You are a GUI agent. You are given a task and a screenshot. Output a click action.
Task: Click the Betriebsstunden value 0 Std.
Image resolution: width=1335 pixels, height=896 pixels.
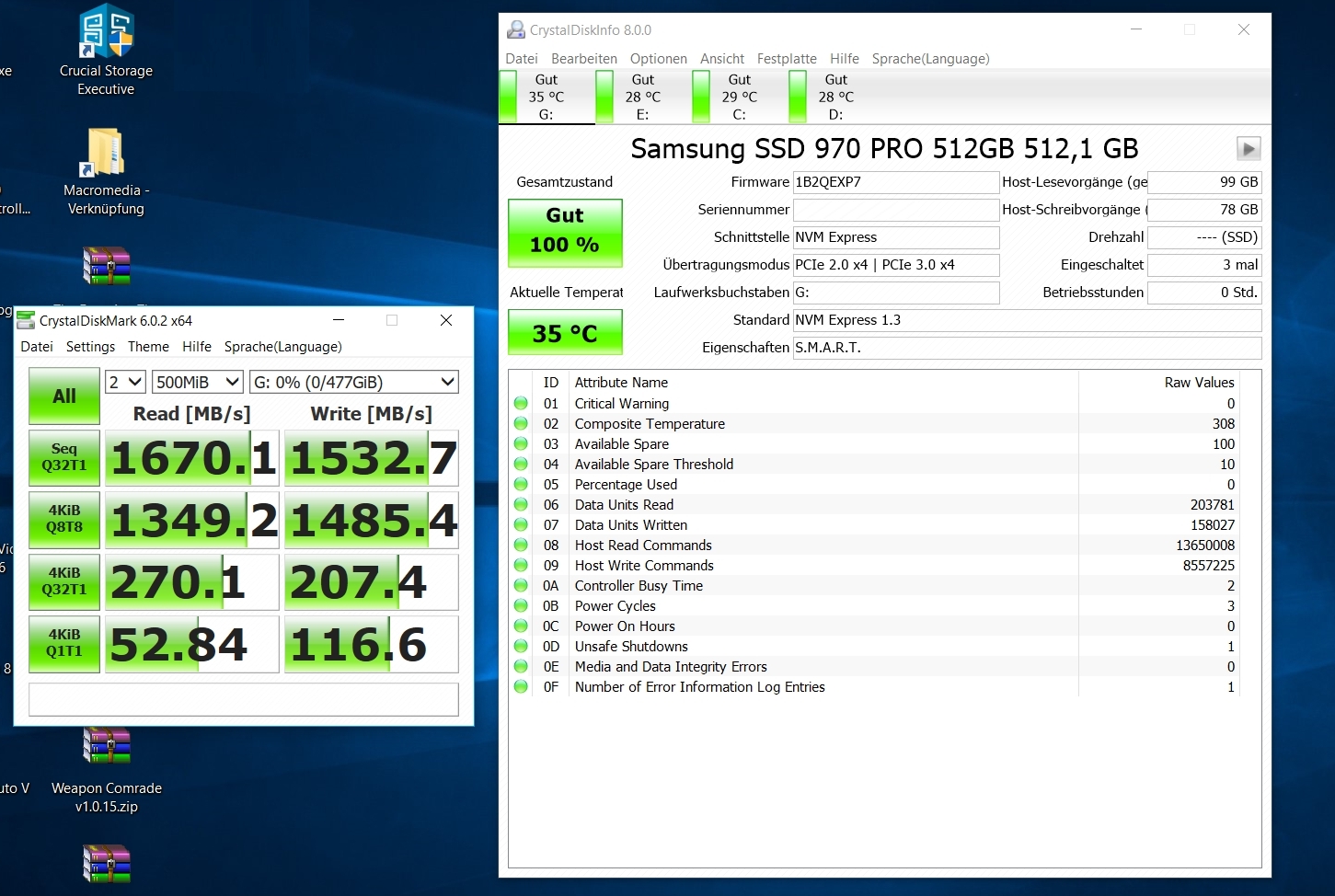[x=1204, y=293]
